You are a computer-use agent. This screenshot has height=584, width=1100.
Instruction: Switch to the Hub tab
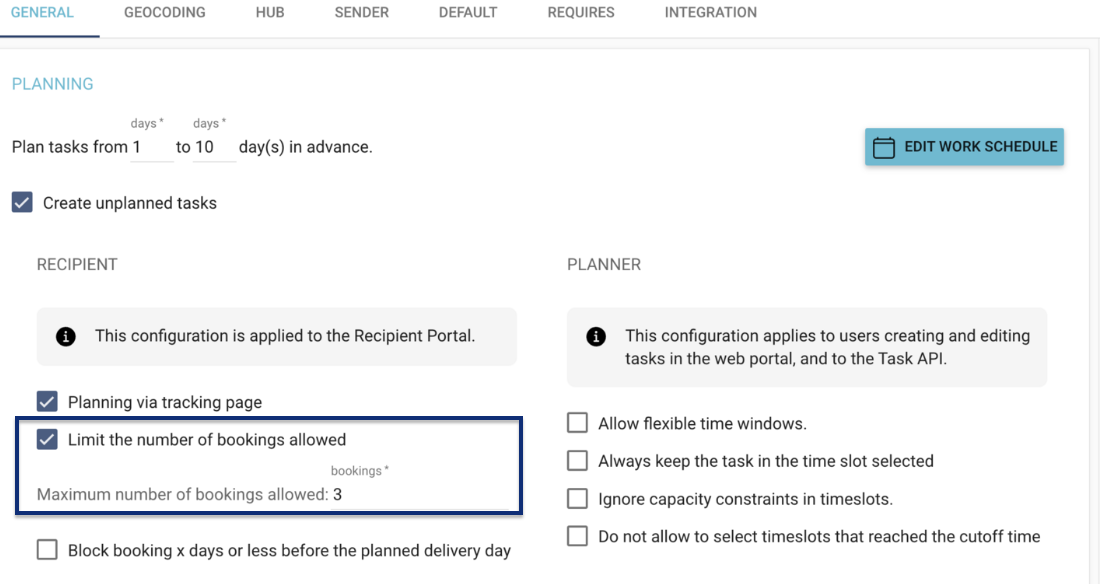[270, 13]
